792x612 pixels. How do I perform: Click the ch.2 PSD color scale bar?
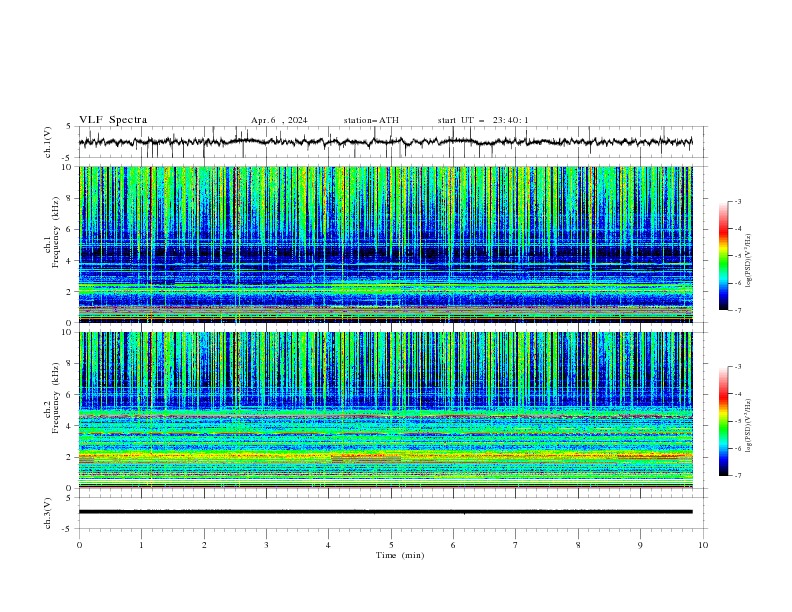(x=723, y=421)
